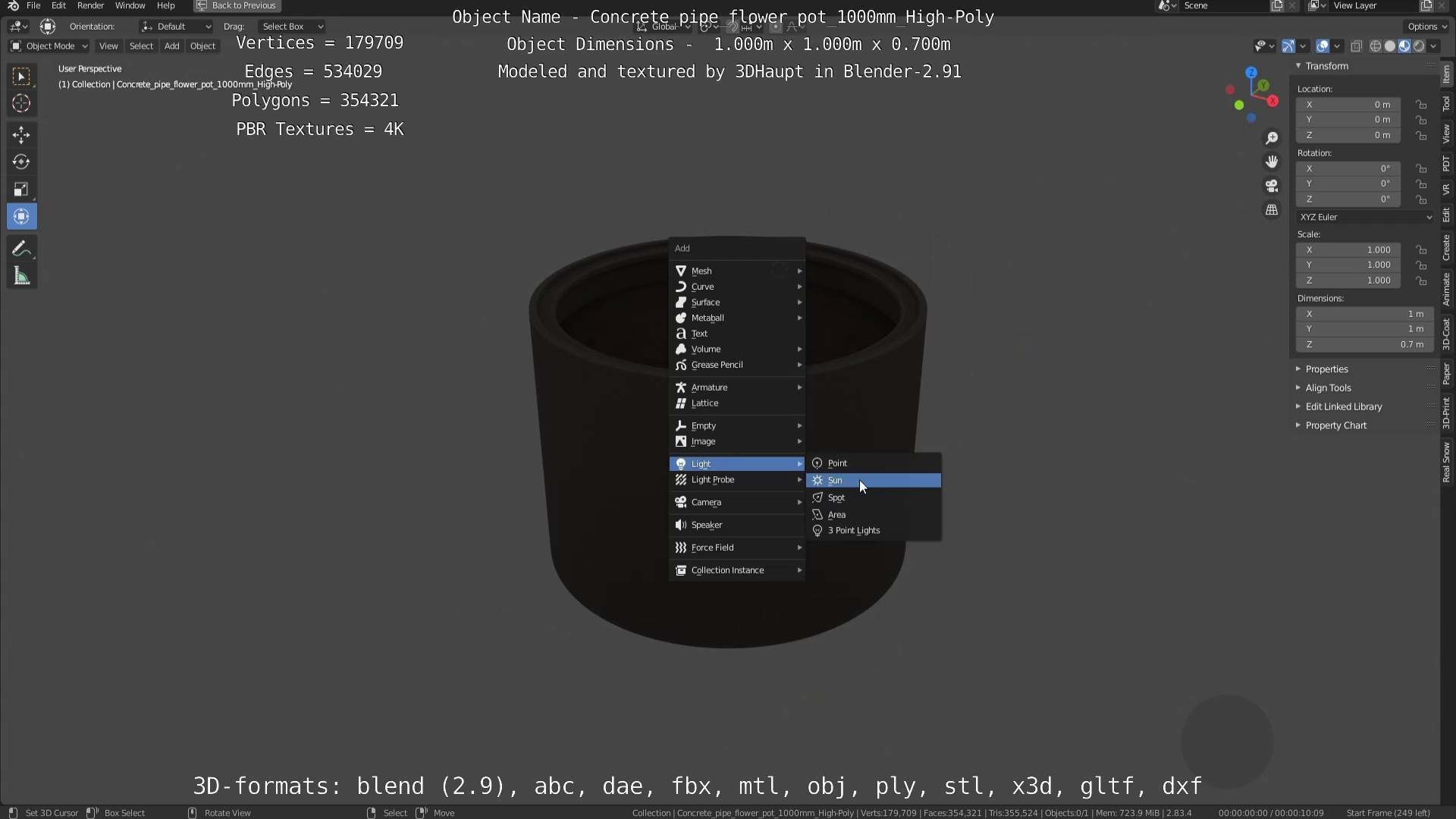Image resolution: width=1456 pixels, height=819 pixels.
Task: Click the pan hand viewport icon
Action: pos(1272,162)
